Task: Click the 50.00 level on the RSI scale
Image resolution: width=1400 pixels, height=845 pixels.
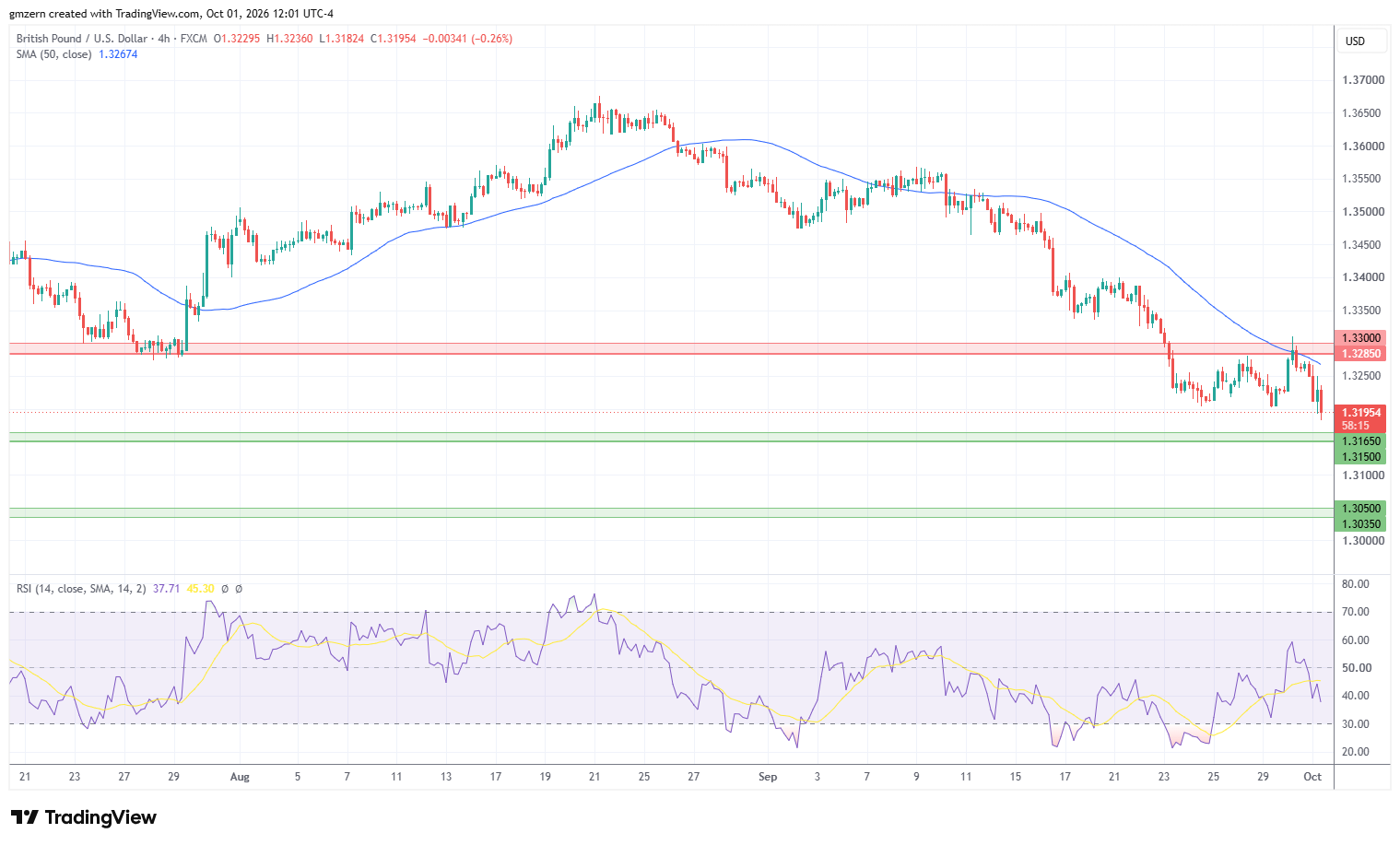Action: 1356,668
